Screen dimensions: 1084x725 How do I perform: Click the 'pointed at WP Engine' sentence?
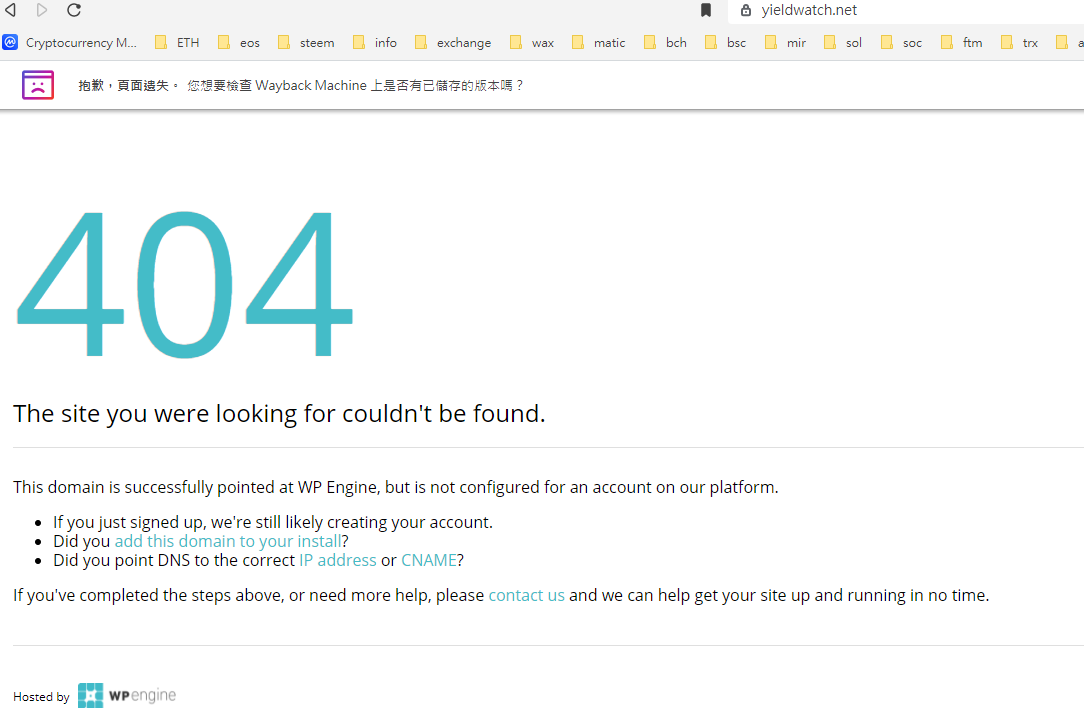[x=395, y=487]
